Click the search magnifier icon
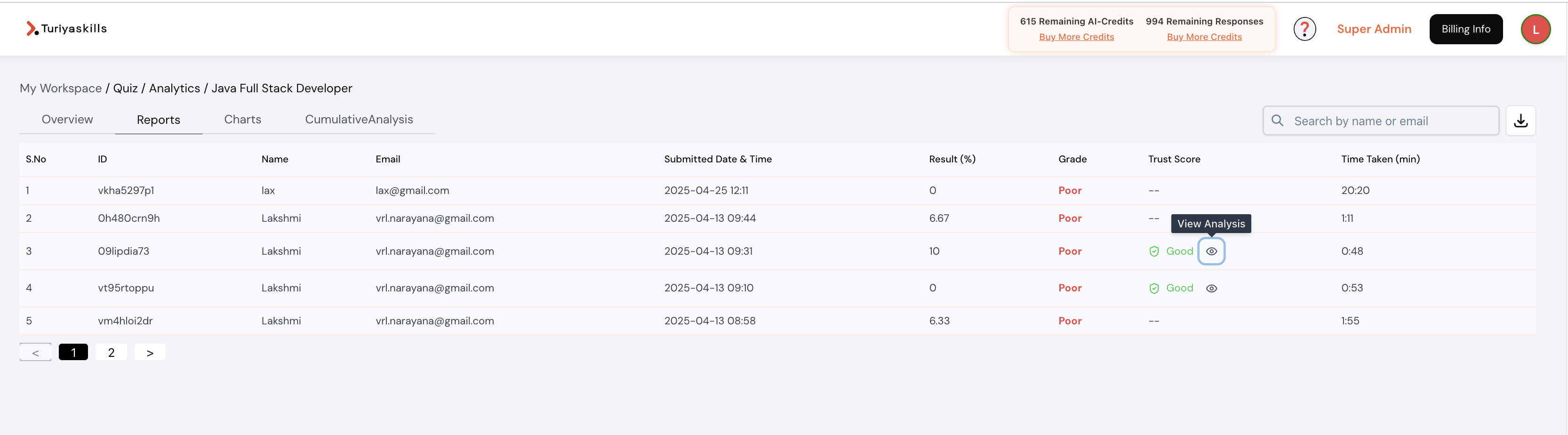 click(x=1278, y=121)
